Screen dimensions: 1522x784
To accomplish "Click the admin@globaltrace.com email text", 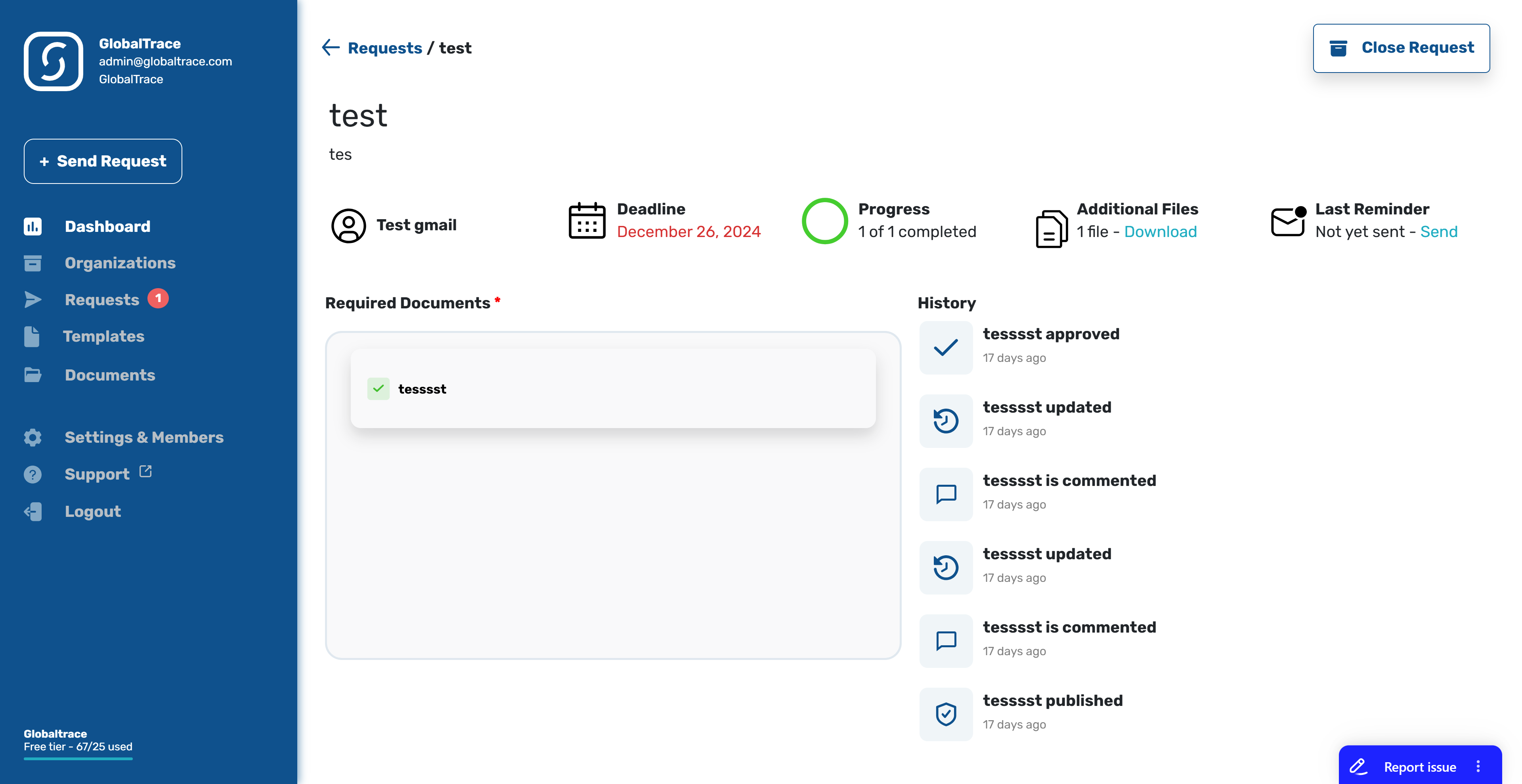I will 165,61.
